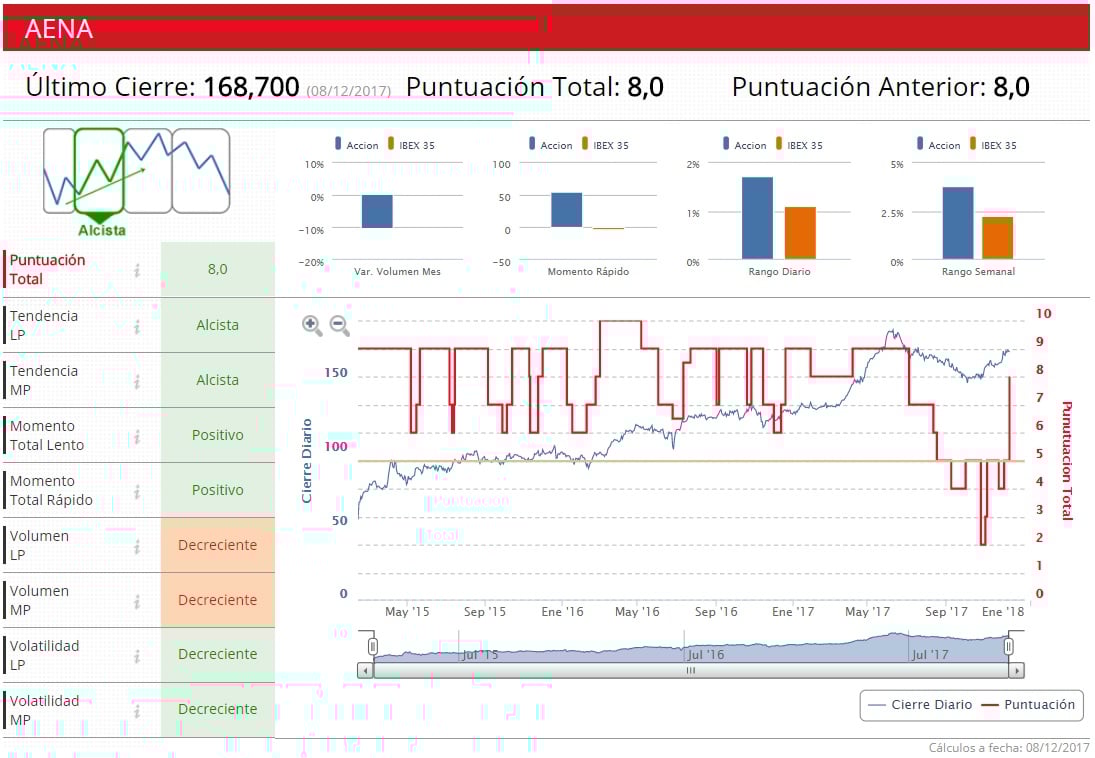Click right handle of chart range navigator
The image size is (1095, 758).
pyautogui.click(x=1008, y=646)
